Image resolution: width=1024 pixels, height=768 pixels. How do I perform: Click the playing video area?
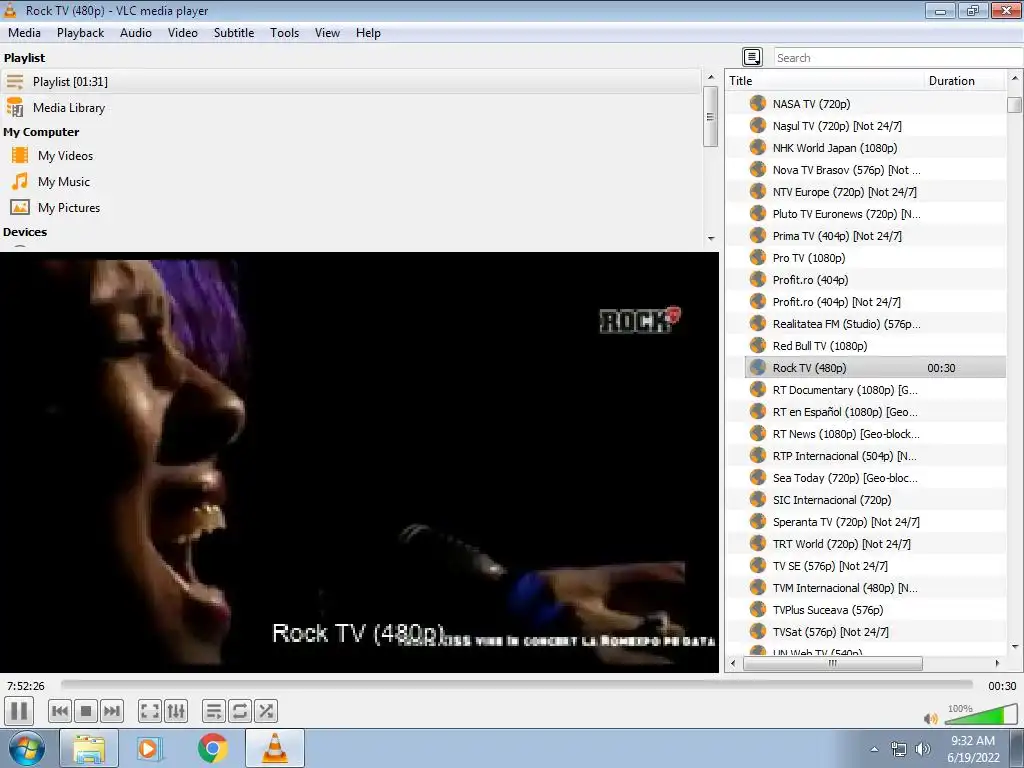coord(359,462)
